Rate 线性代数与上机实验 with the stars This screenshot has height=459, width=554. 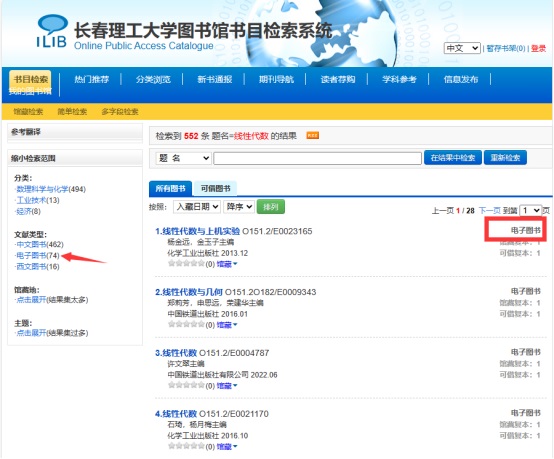pyautogui.click(x=186, y=263)
